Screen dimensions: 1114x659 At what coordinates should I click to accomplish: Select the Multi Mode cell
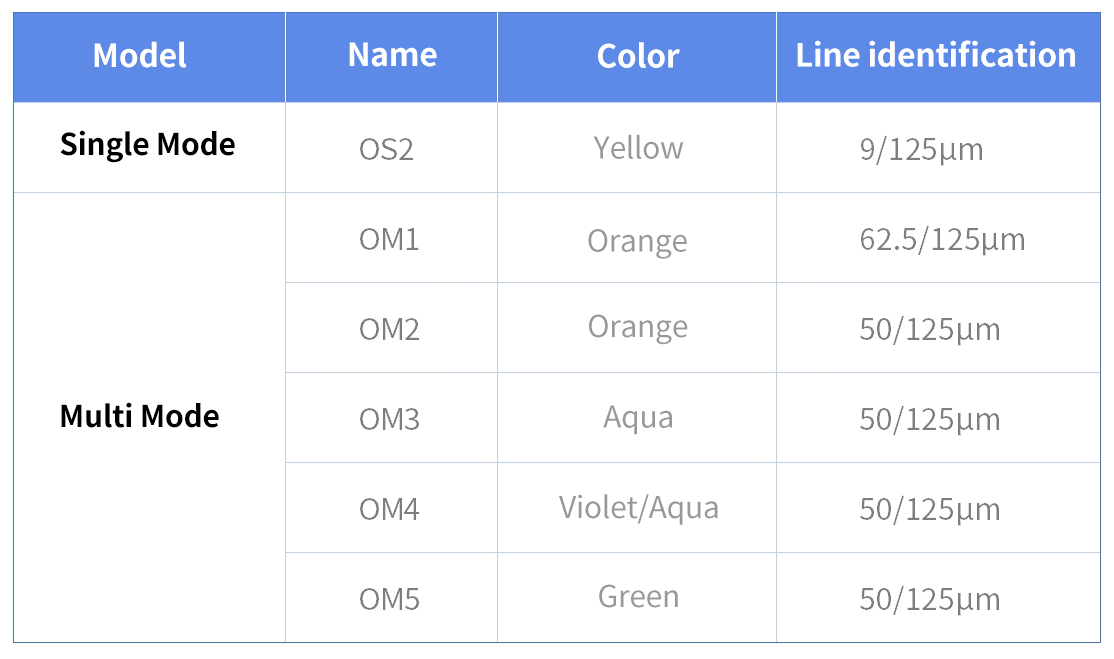[149, 418]
